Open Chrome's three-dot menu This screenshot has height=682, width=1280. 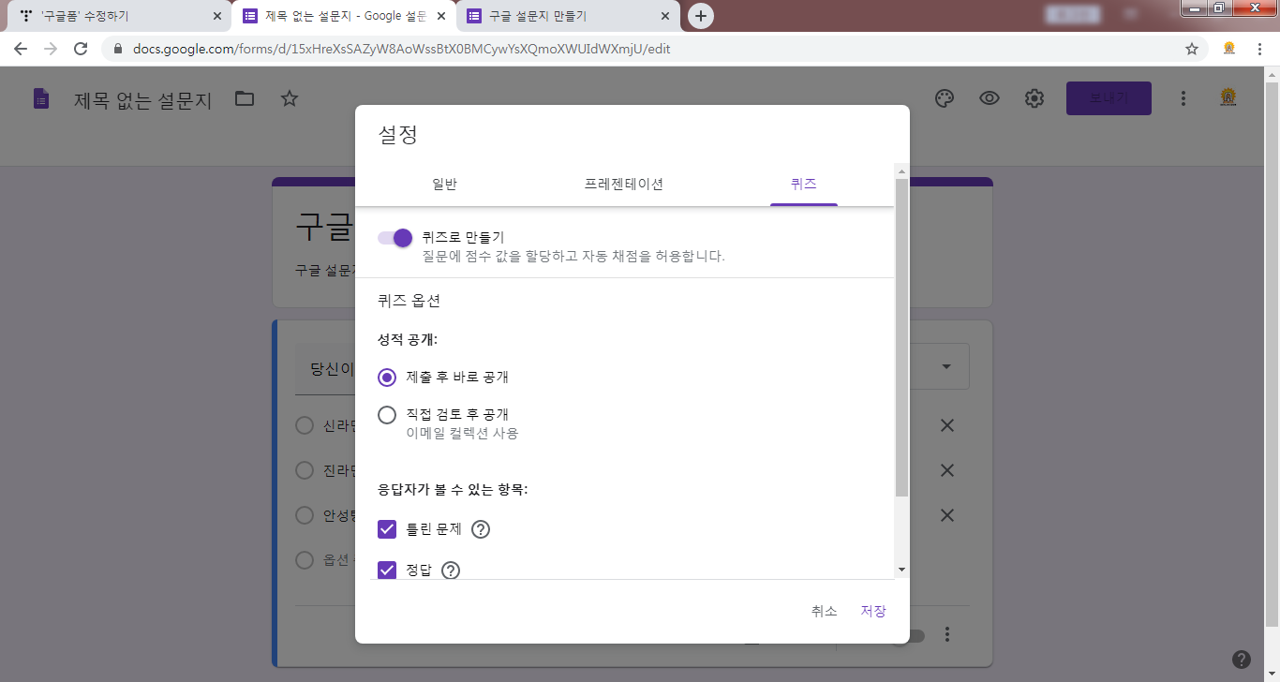(1260, 48)
